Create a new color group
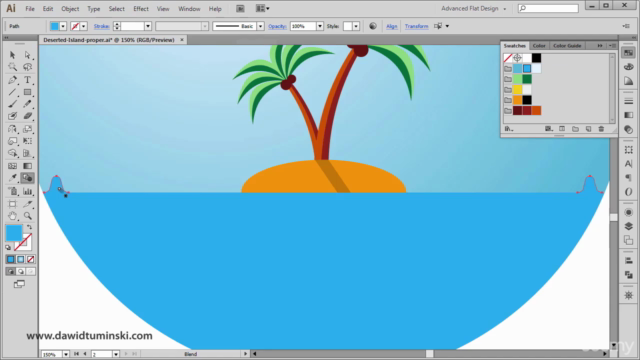The width and height of the screenshot is (640, 360). [x=575, y=129]
